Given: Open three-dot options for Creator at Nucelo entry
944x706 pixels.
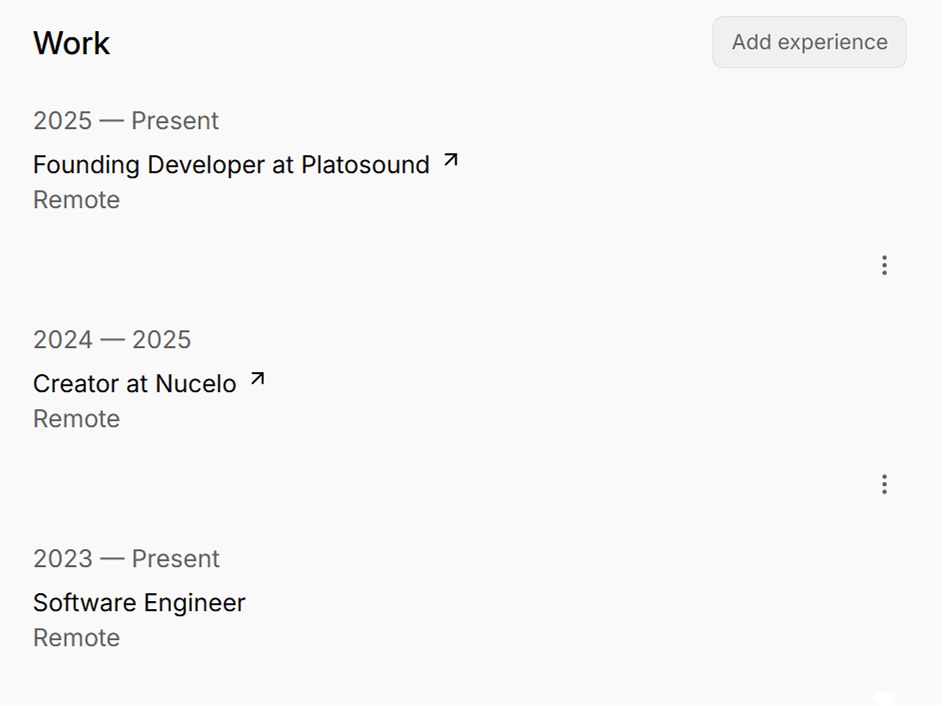Looking at the screenshot, I should tap(884, 484).
